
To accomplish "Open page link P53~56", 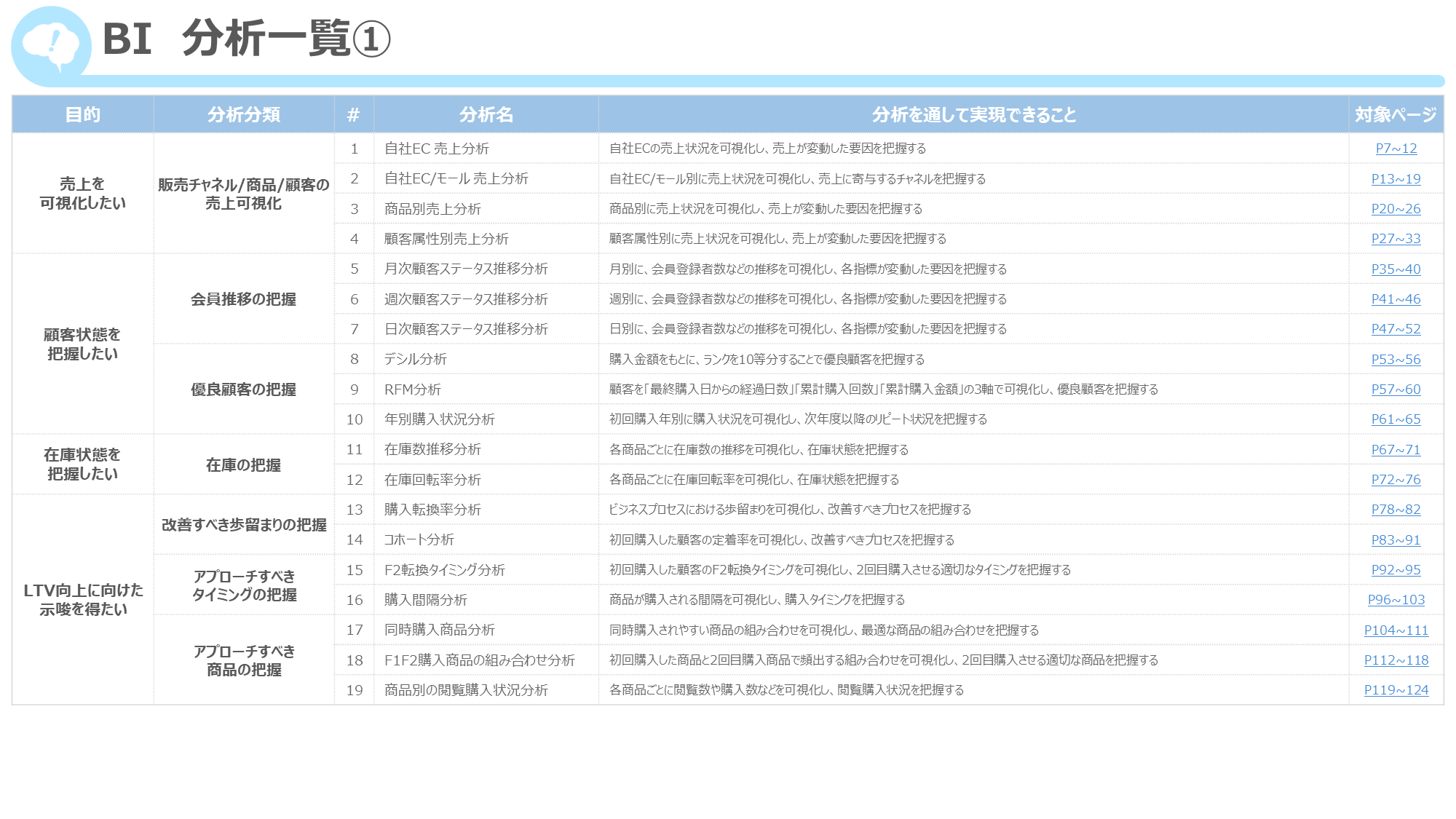I will [x=1396, y=360].
